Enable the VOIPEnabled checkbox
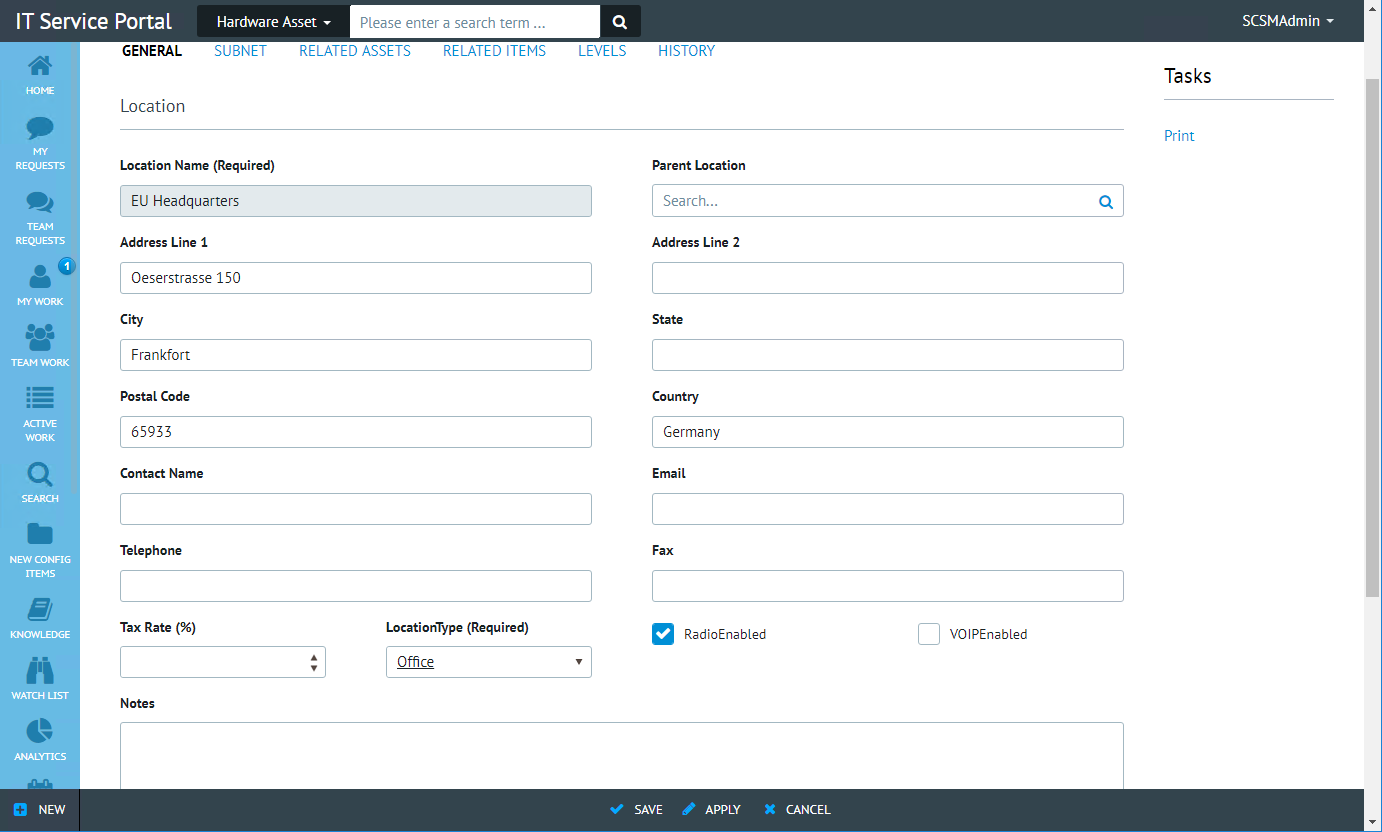This screenshot has height=832, width=1382. pyautogui.click(x=929, y=634)
